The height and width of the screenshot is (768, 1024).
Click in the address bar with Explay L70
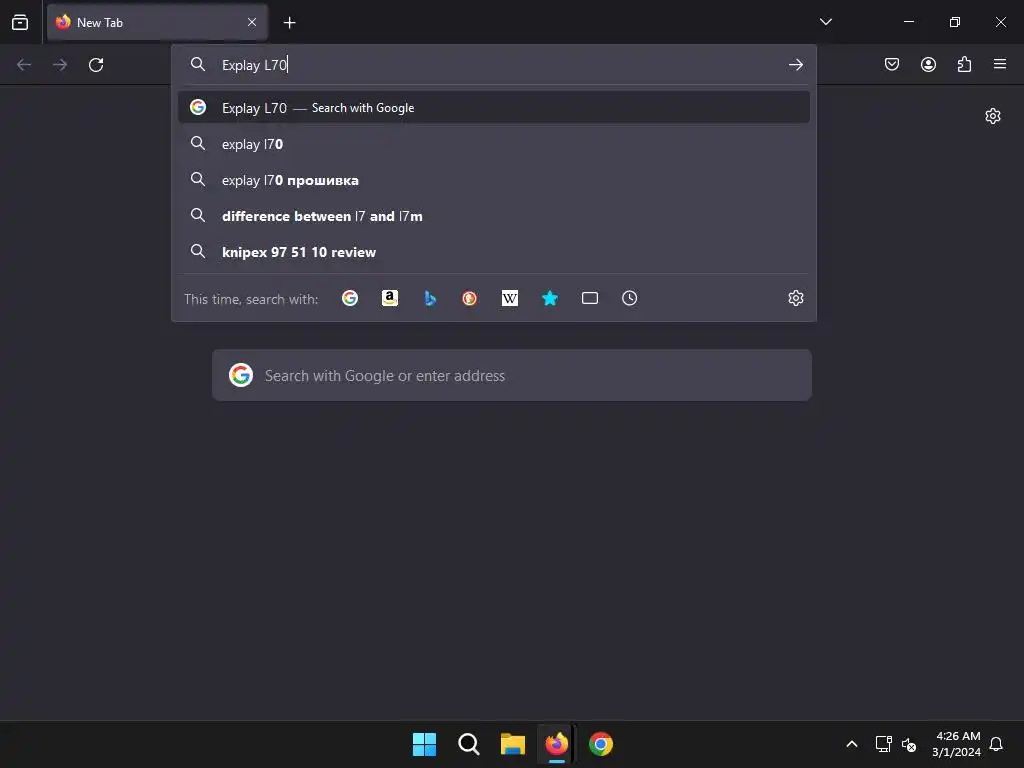[496, 65]
